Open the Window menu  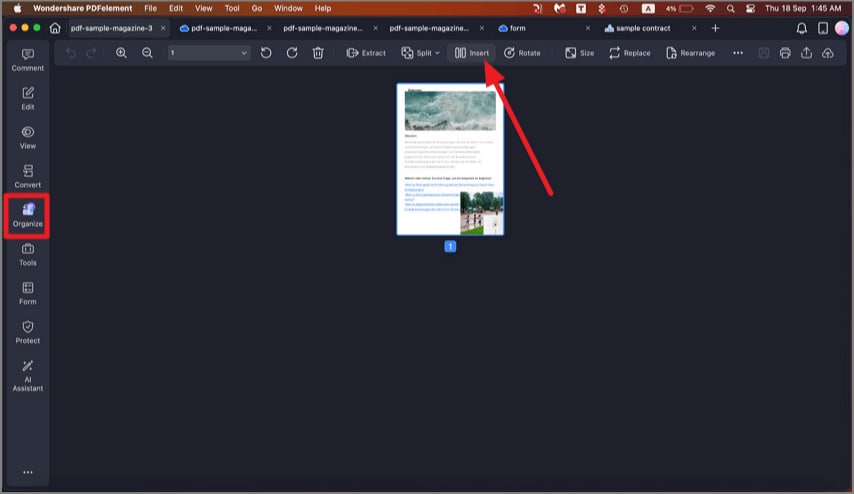point(288,8)
